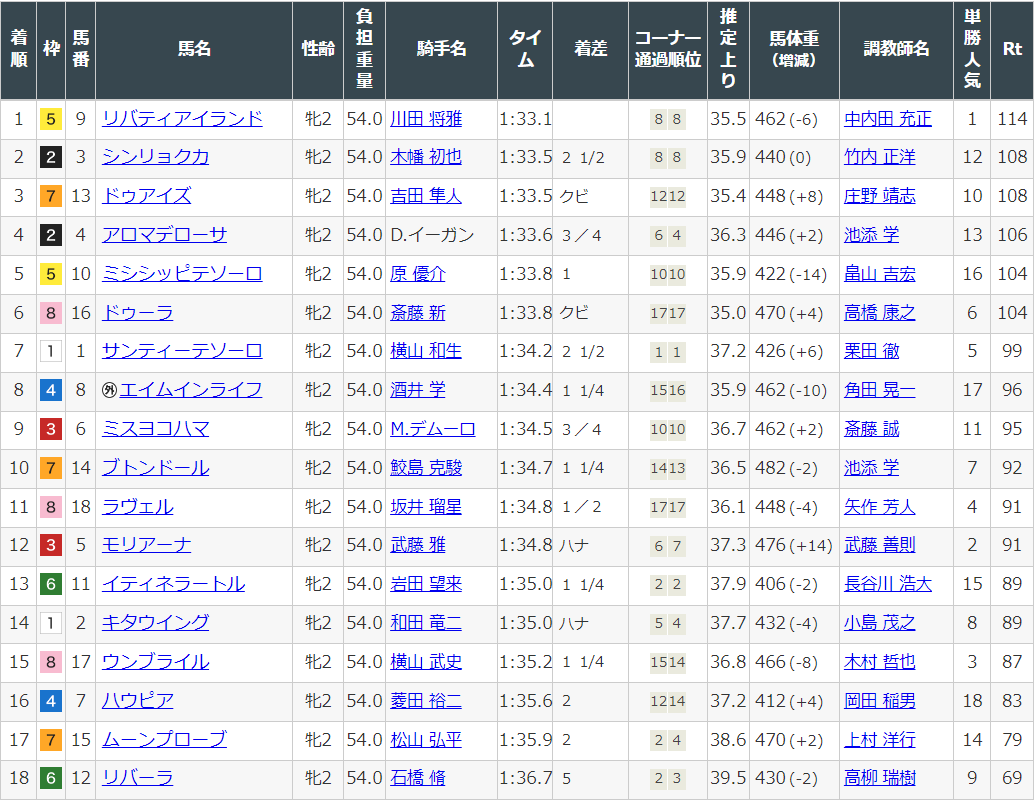
Task: Open horse link ミシシッピテソーロ
Action: pos(182,274)
